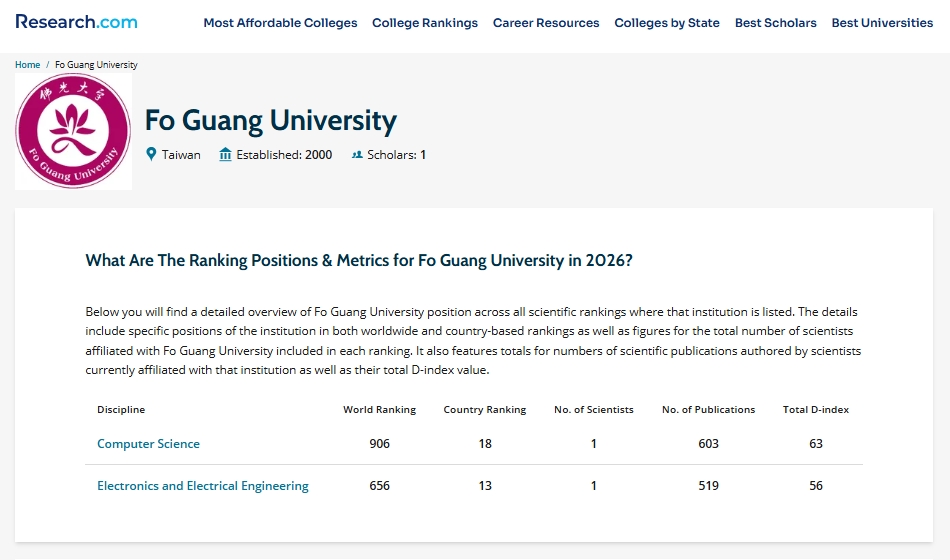
Task: Click Fo Guang University breadcrumb text
Action: (96, 65)
